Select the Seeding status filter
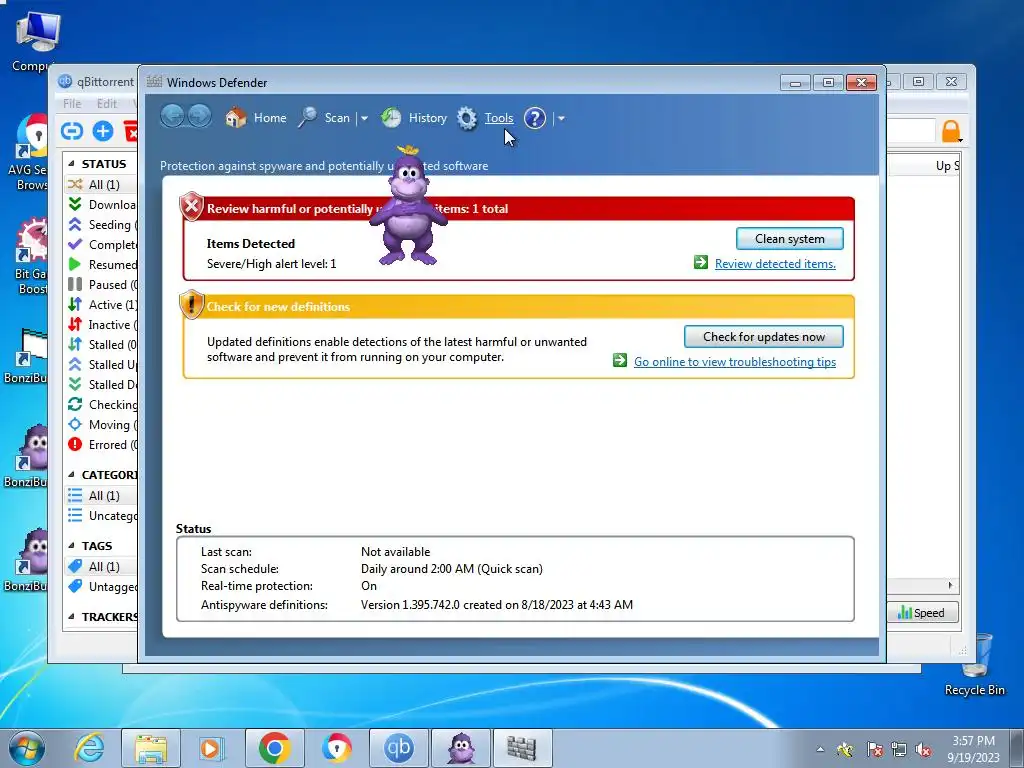 click(101, 225)
